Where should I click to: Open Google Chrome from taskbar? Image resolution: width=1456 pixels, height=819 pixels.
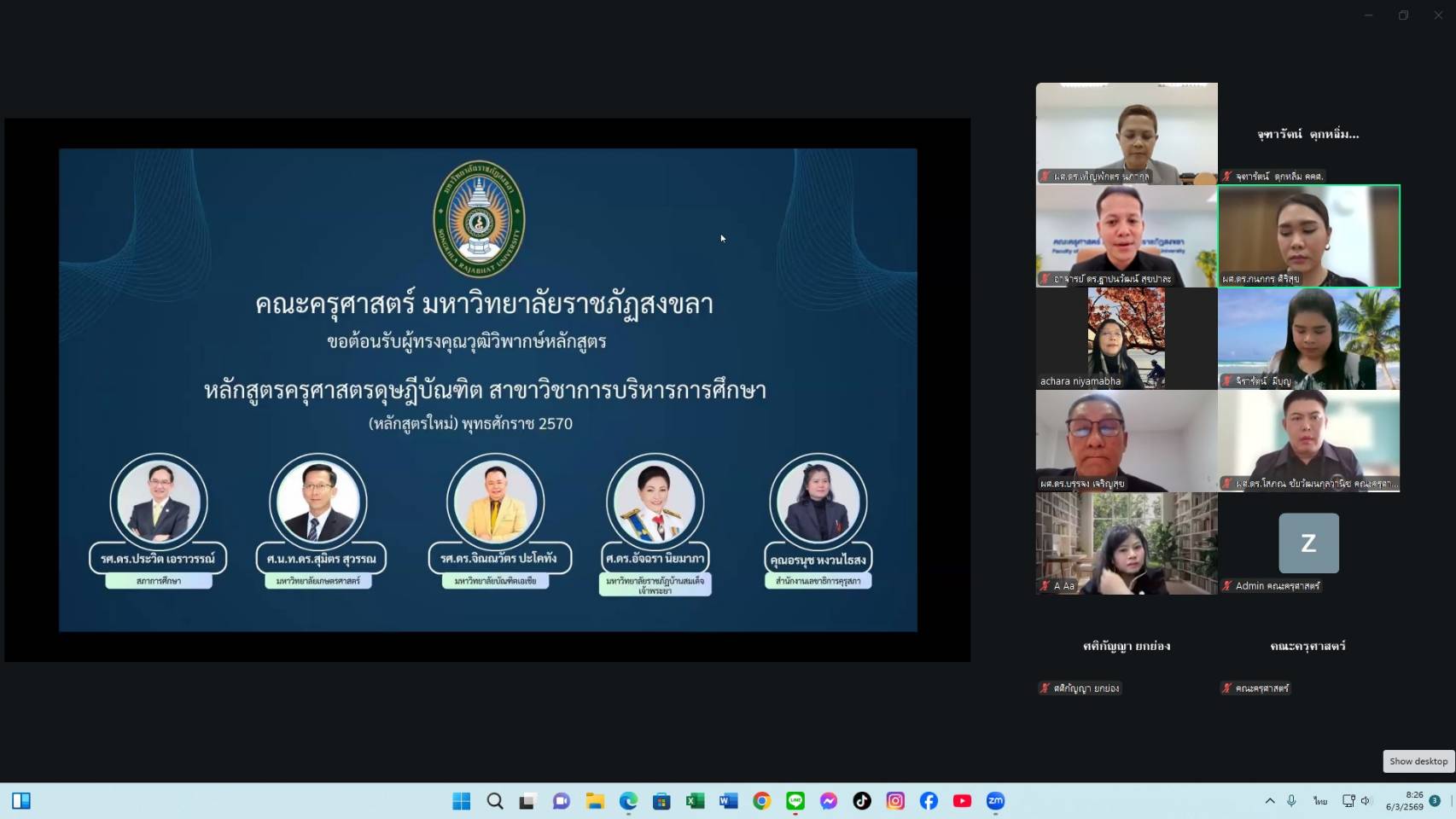(x=762, y=801)
